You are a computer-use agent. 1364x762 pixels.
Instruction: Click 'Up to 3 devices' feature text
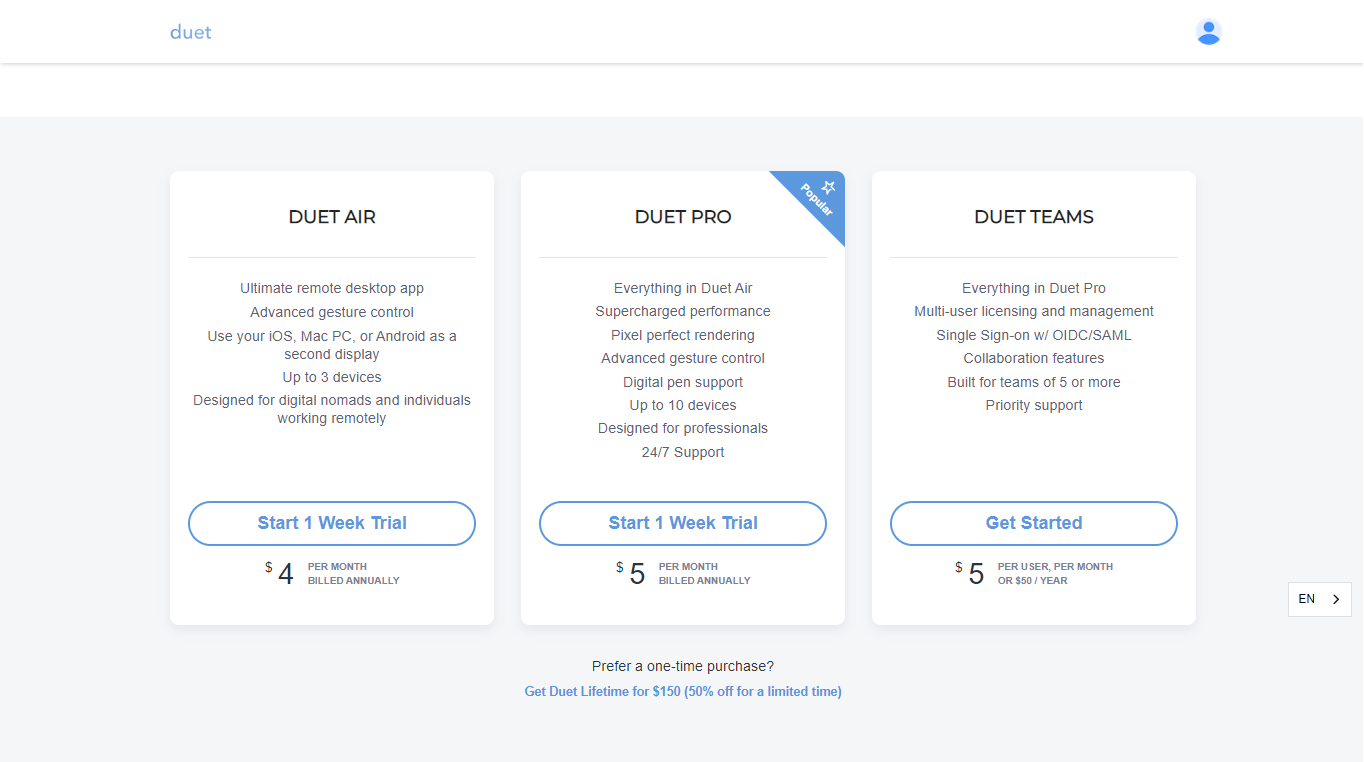332,377
